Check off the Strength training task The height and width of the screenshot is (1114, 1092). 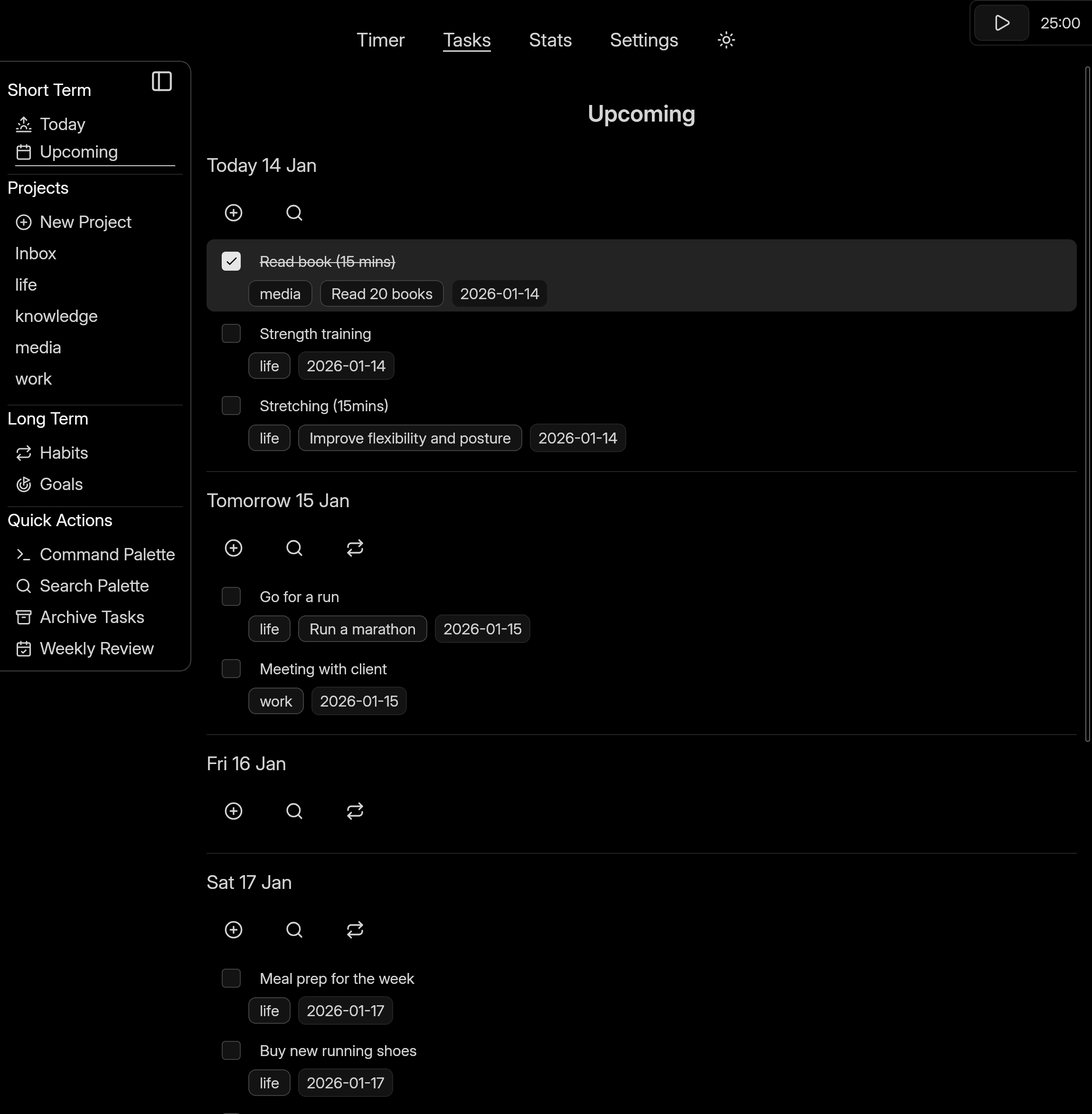pos(231,333)
